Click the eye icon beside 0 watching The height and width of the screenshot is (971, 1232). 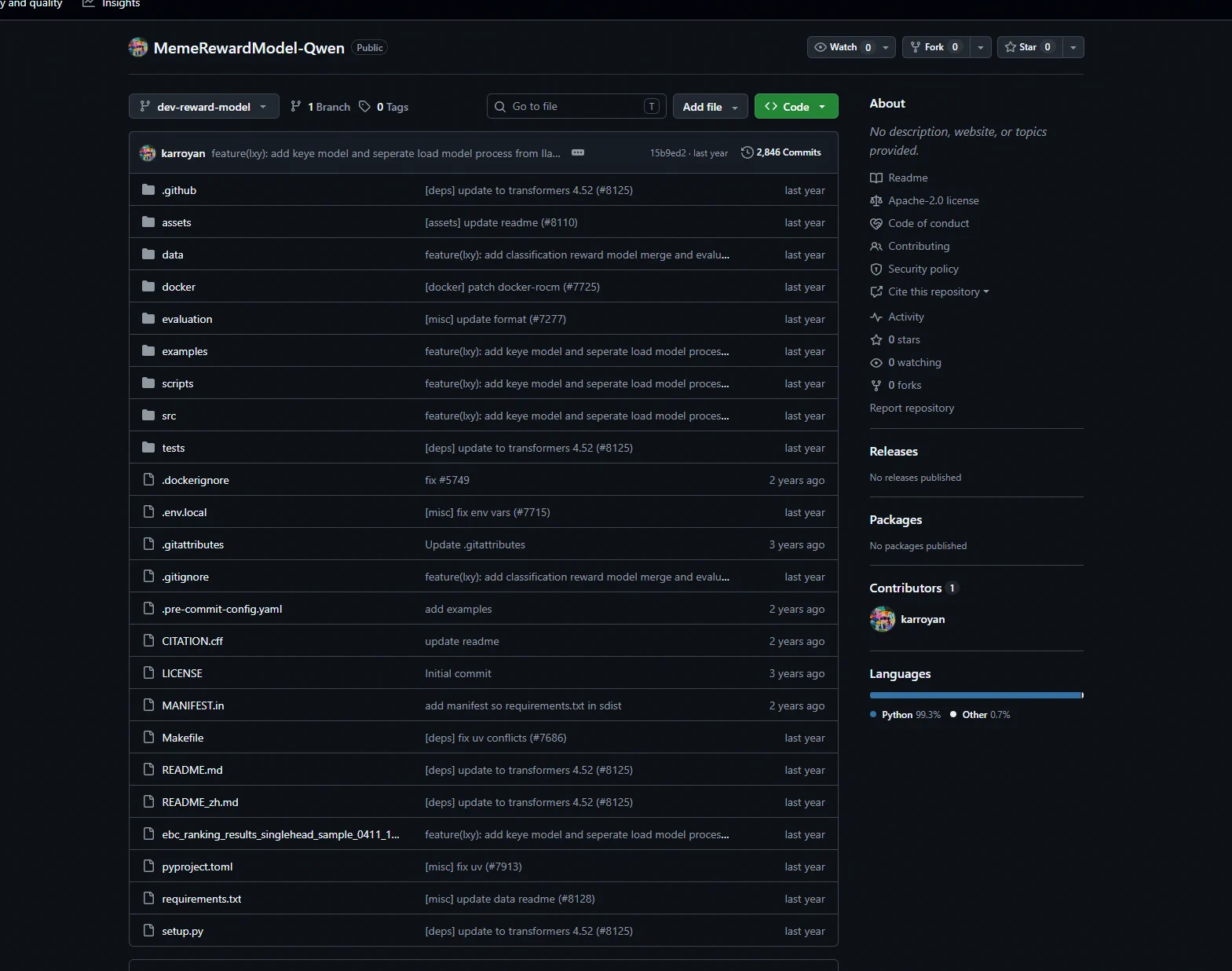click(876, 363)
